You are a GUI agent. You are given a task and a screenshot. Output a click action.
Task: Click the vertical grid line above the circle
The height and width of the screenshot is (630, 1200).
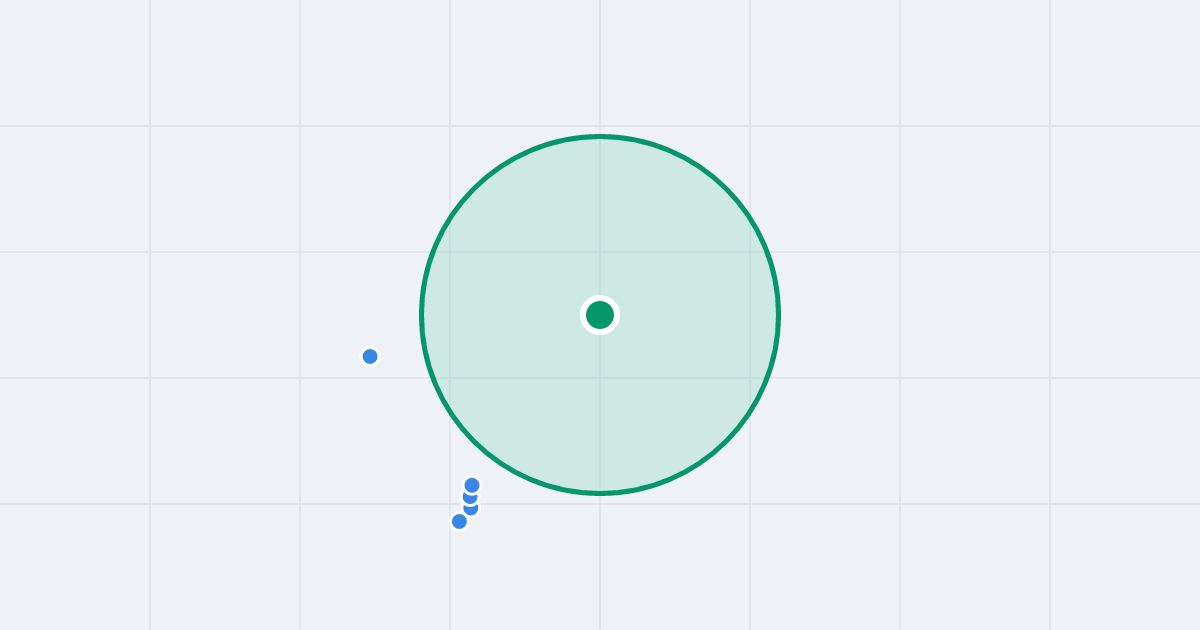click(600, 65)
